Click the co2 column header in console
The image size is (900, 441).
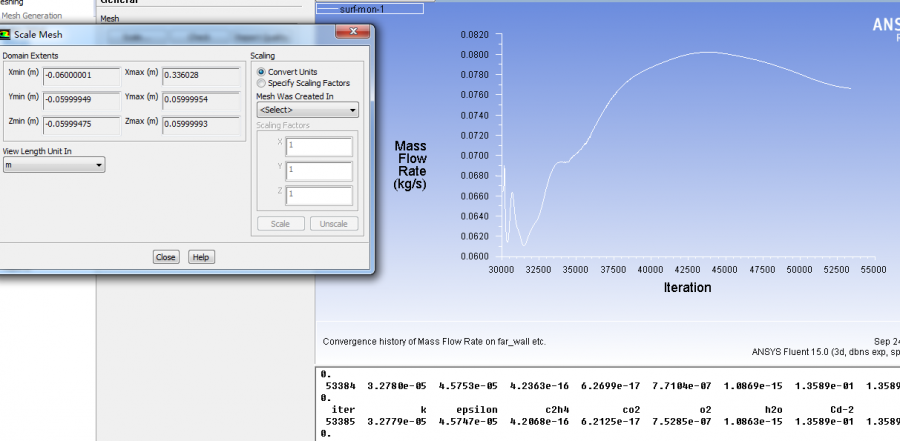pyautogui.click(x=631, y=409)
